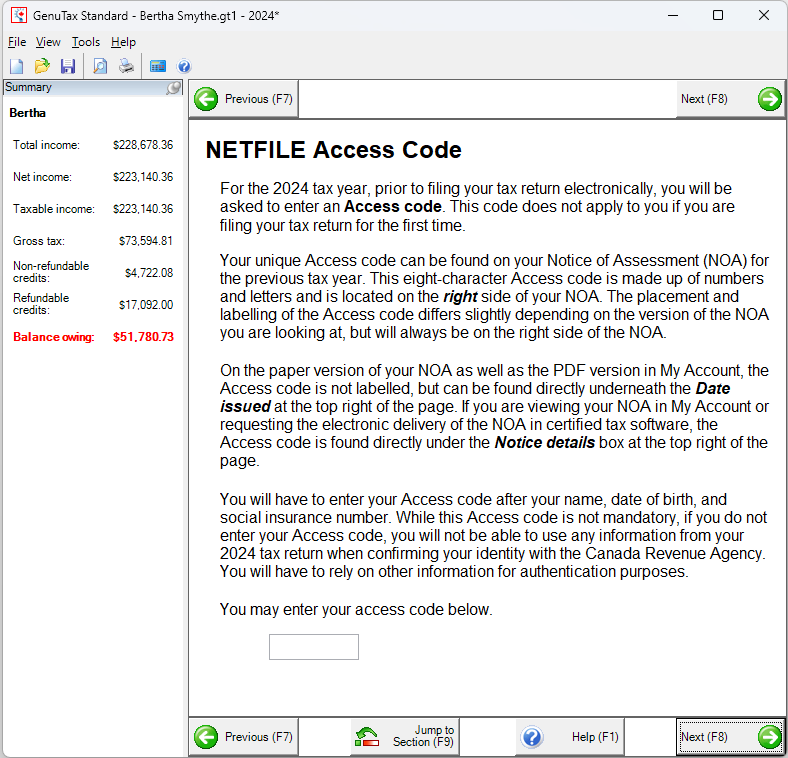
Task: Select the Total income $228,678.36 value
Action: [143, 145]
